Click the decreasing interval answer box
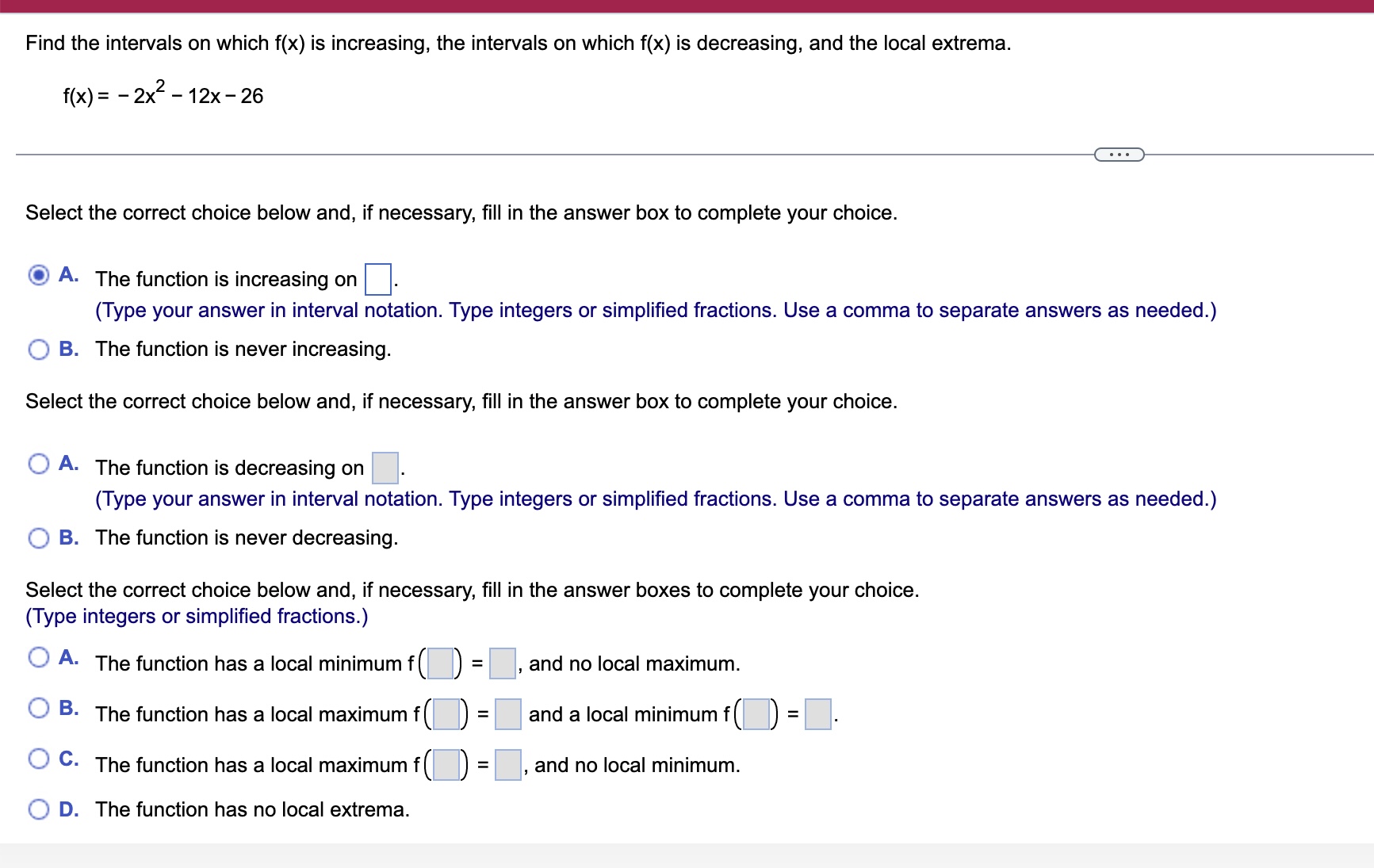 click(x=385, y=468)
